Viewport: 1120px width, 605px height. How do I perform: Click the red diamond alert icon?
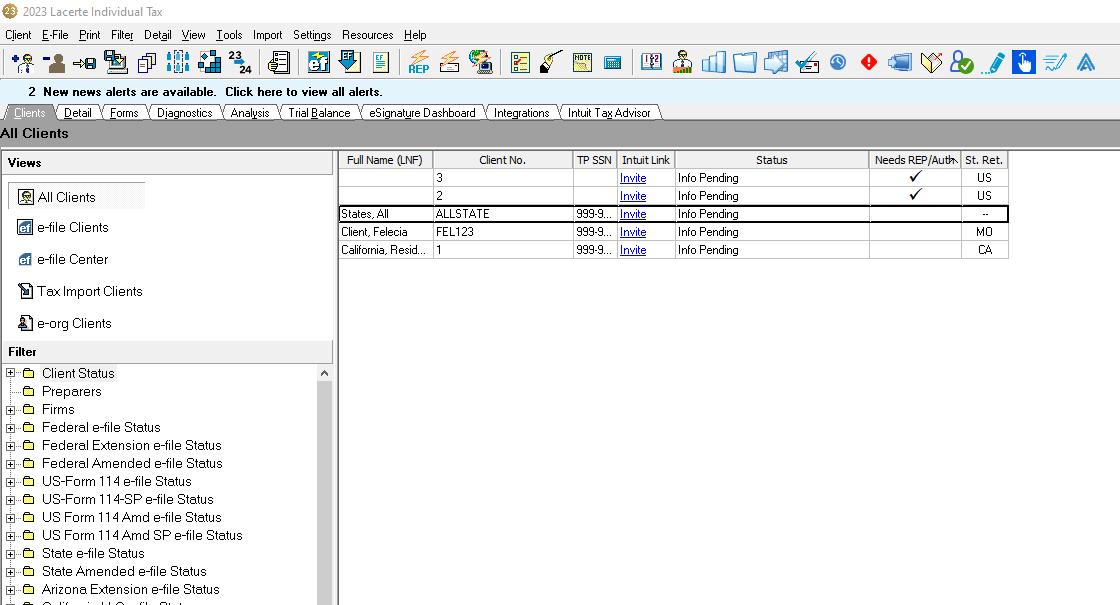coord(868,63)
